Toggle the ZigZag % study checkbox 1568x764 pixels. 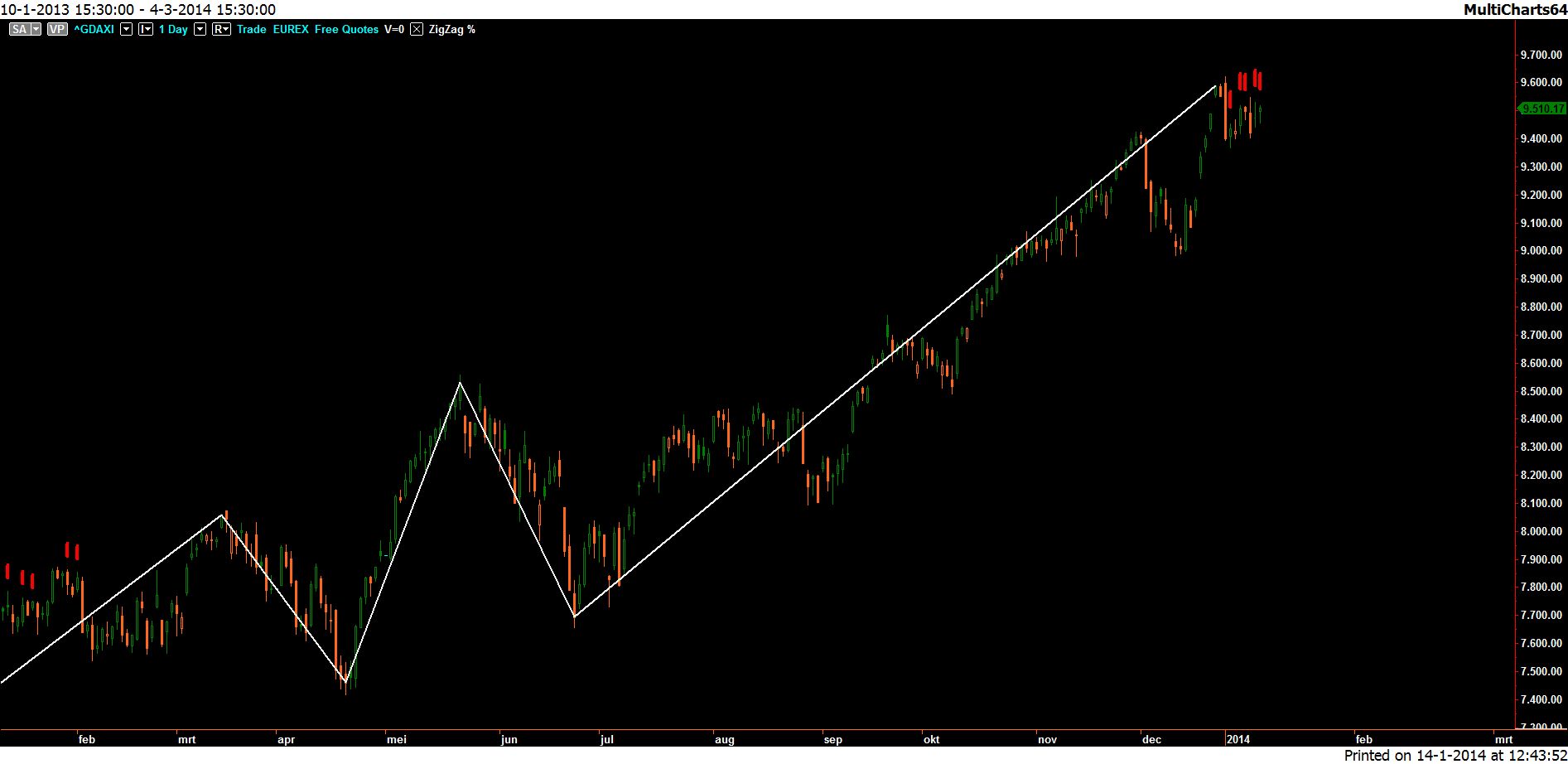pos(417,29)
